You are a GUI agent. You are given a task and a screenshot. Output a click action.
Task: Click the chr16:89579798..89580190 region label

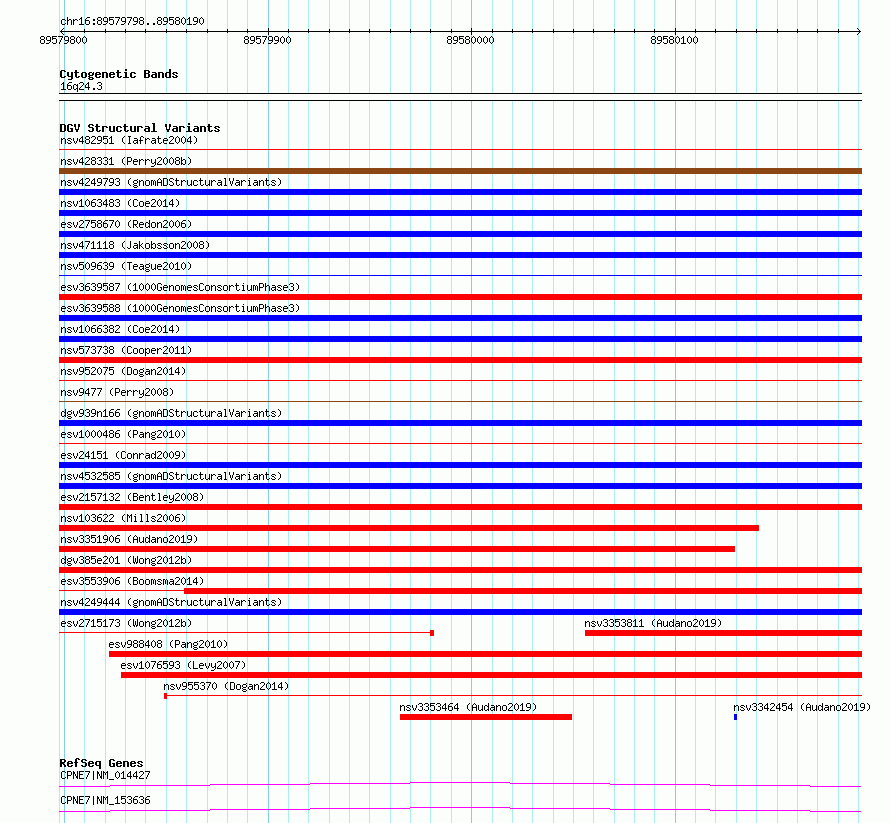pyautogui.click(x=132, y=21)
